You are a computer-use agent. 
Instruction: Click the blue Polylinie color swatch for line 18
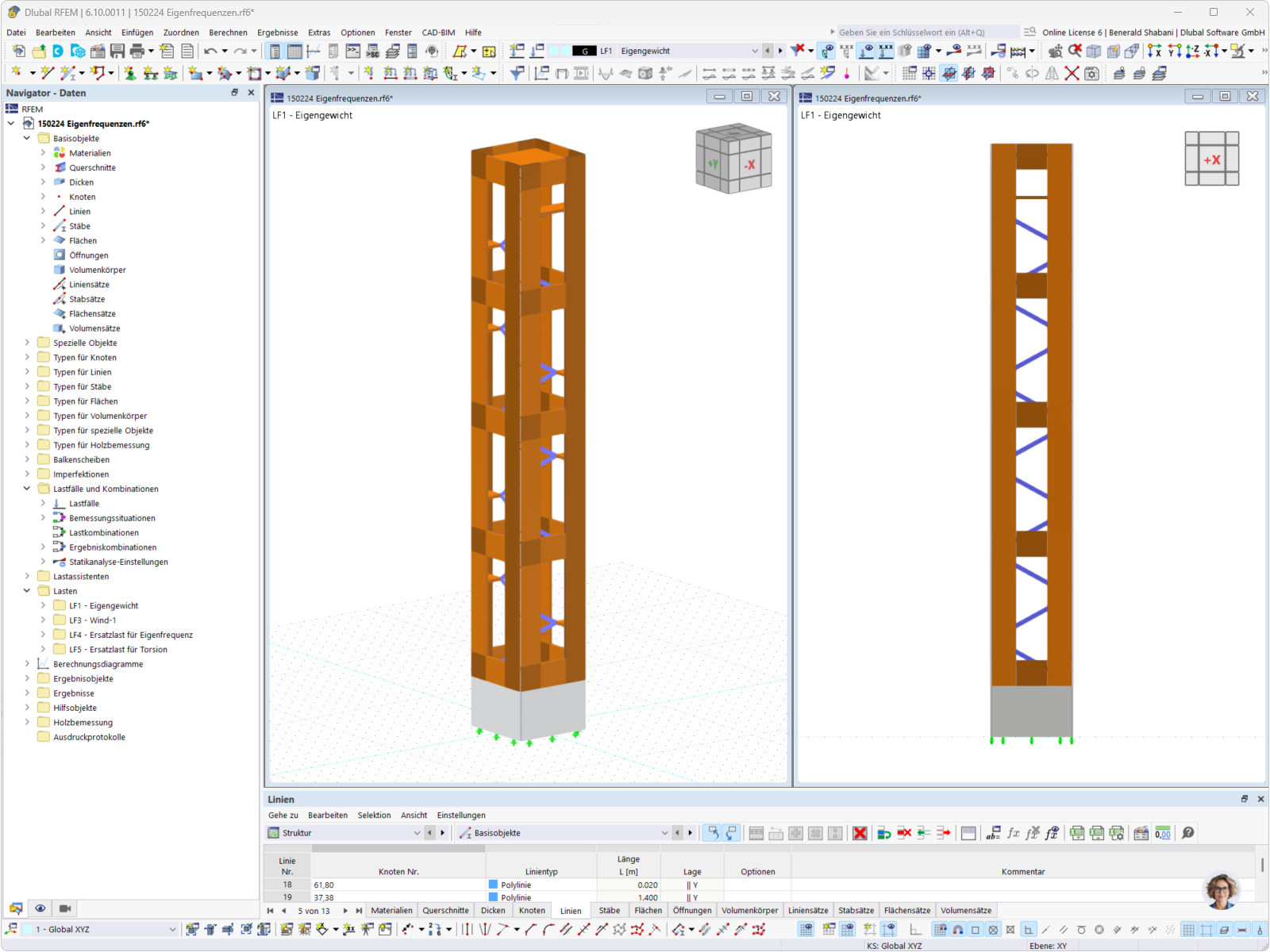tap(495, 885)
